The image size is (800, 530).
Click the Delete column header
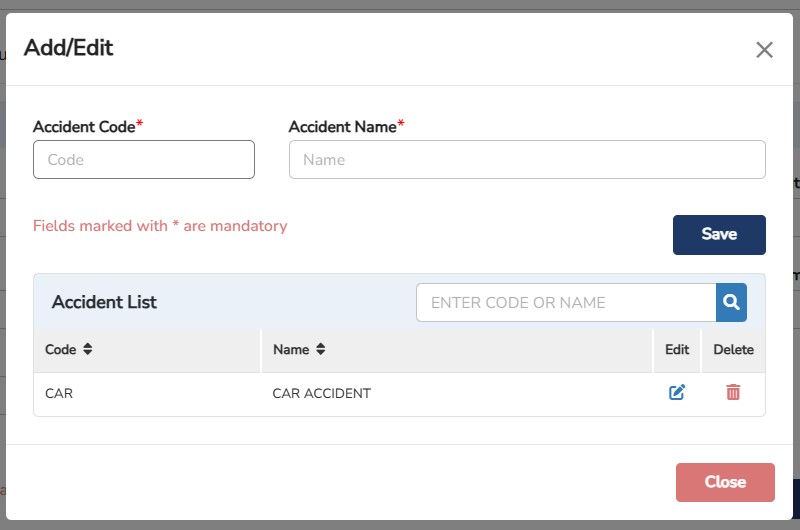[733, 350]
